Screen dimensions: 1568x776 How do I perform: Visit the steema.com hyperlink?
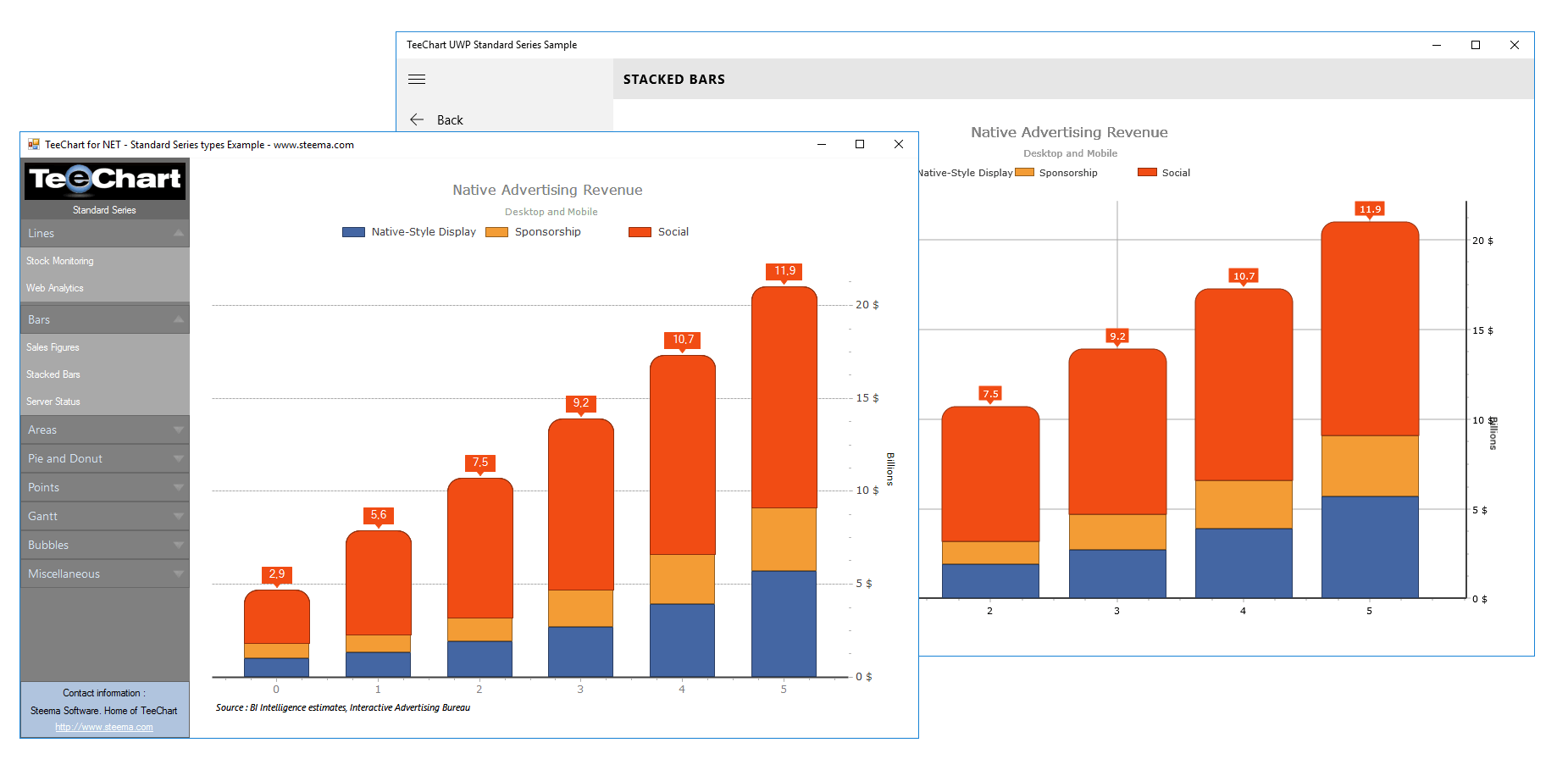click(x=103, y=727)
